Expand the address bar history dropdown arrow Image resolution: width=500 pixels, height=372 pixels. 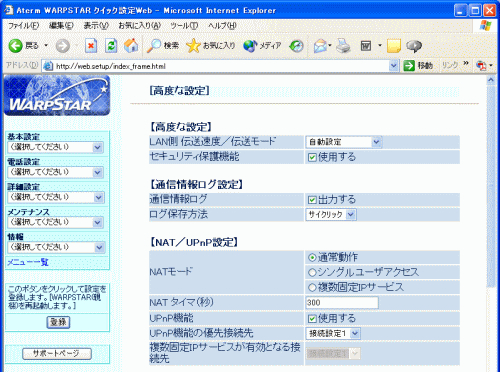(x=393, y=66)
